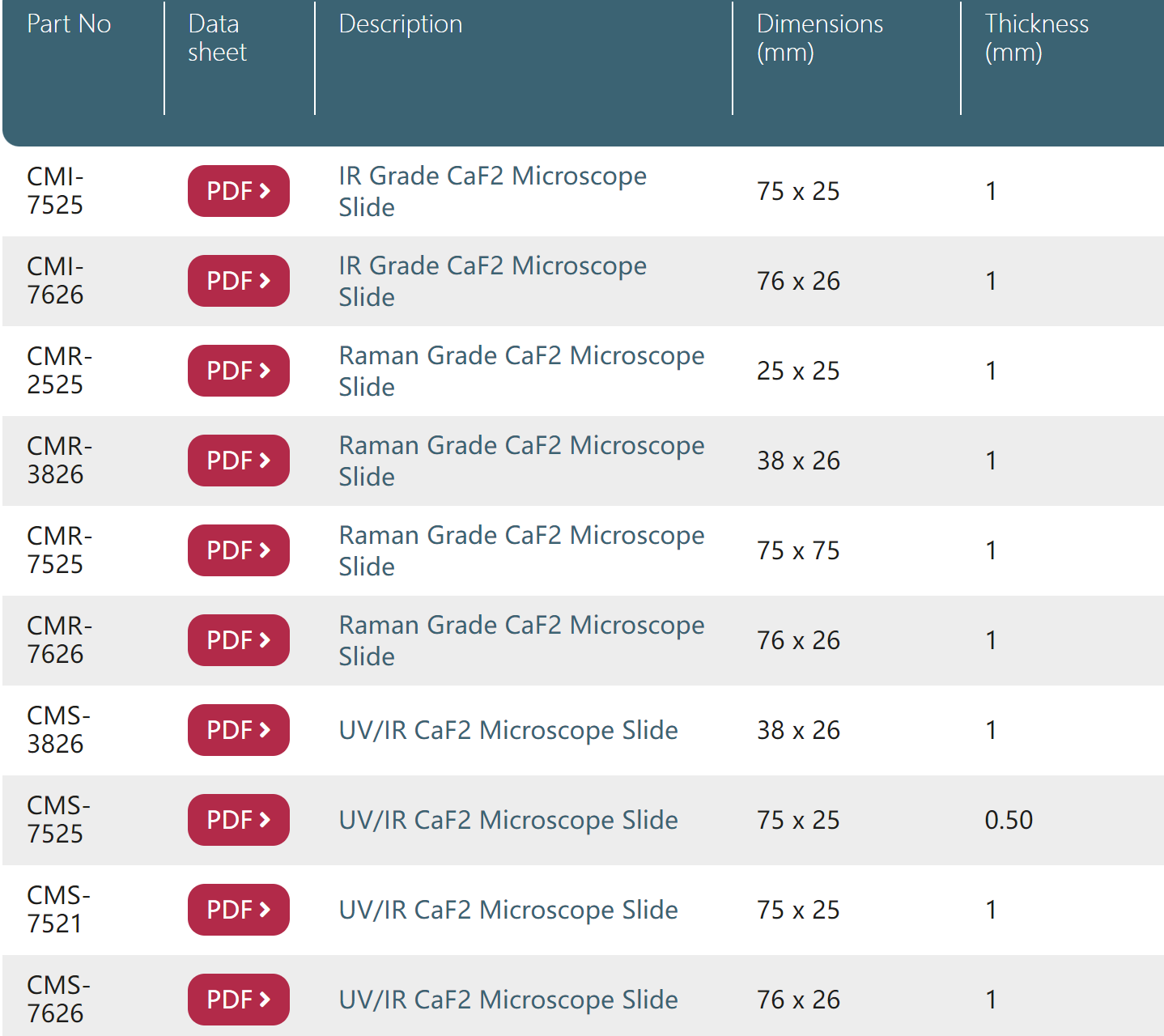Open the PDF datasheet for CMR-3826
This screenshot has width=1164, height=1036.
tap(238, 461)
